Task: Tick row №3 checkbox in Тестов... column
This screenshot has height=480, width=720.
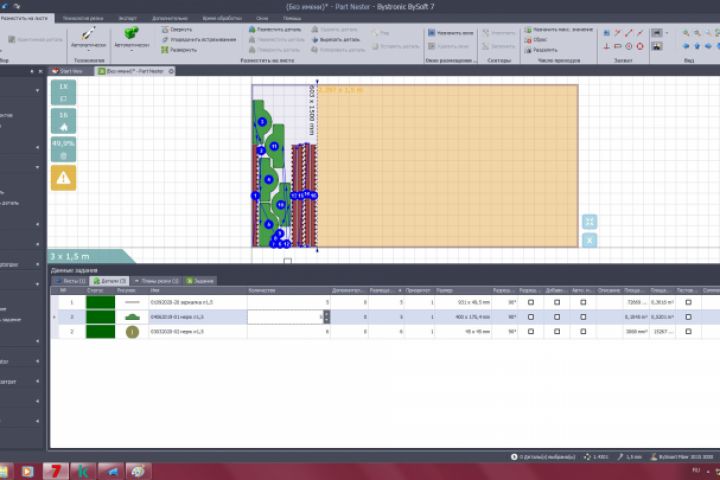Action: [688, 317]
